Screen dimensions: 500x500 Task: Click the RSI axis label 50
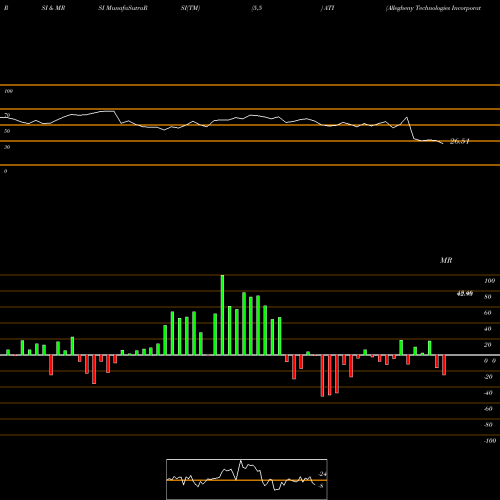point(7,131)
